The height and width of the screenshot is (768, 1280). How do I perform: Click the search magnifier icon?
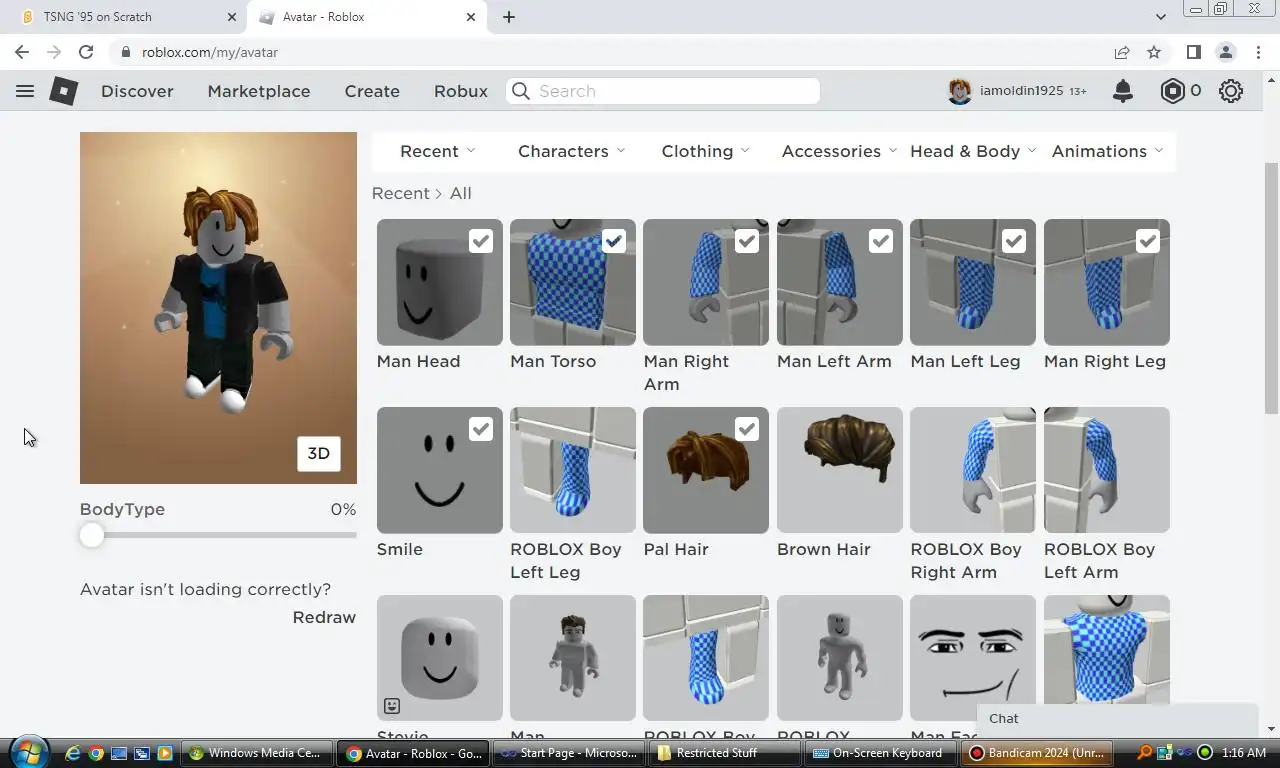[521, 91]
